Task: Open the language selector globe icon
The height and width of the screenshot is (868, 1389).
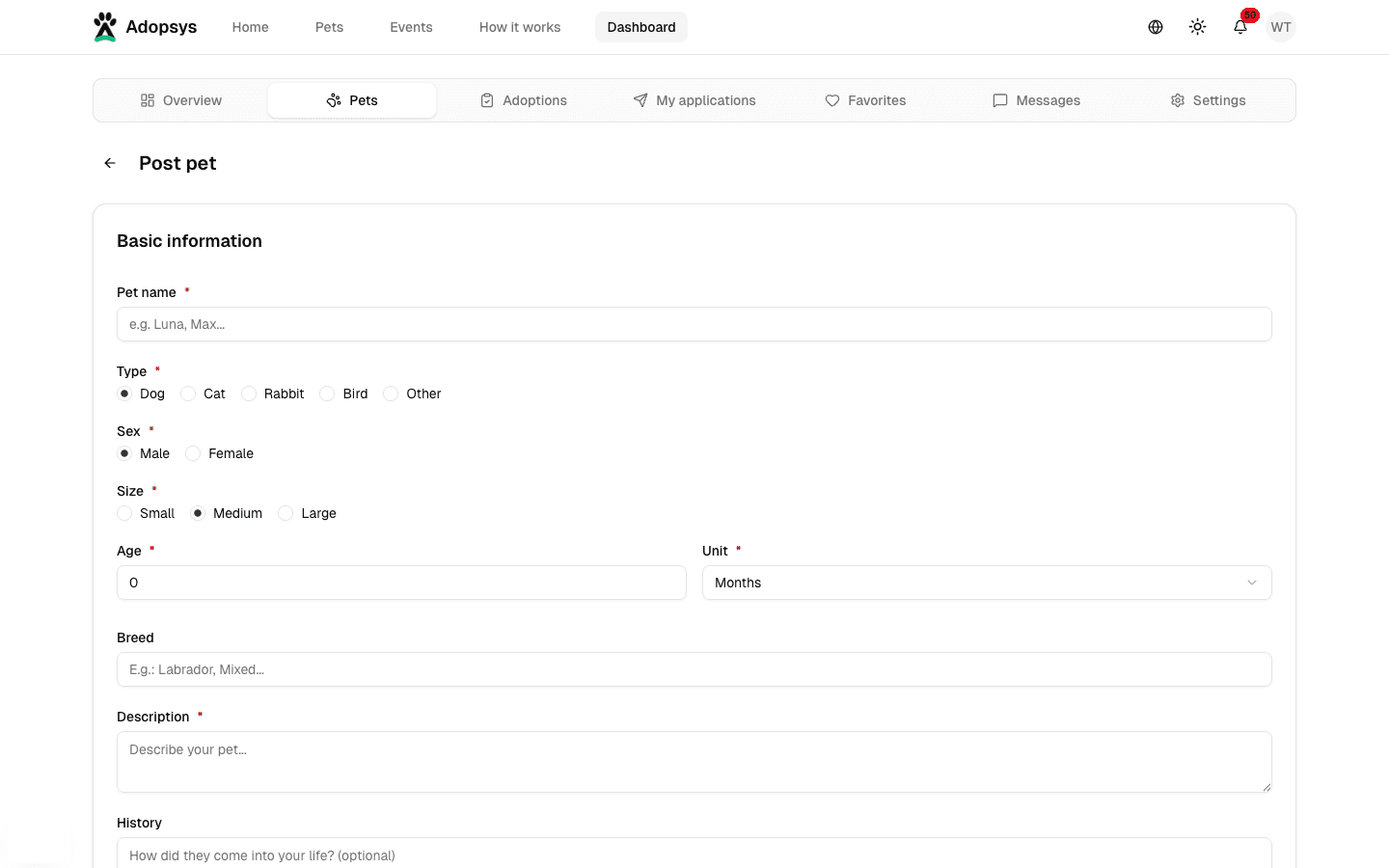Action: (1155, 27)
